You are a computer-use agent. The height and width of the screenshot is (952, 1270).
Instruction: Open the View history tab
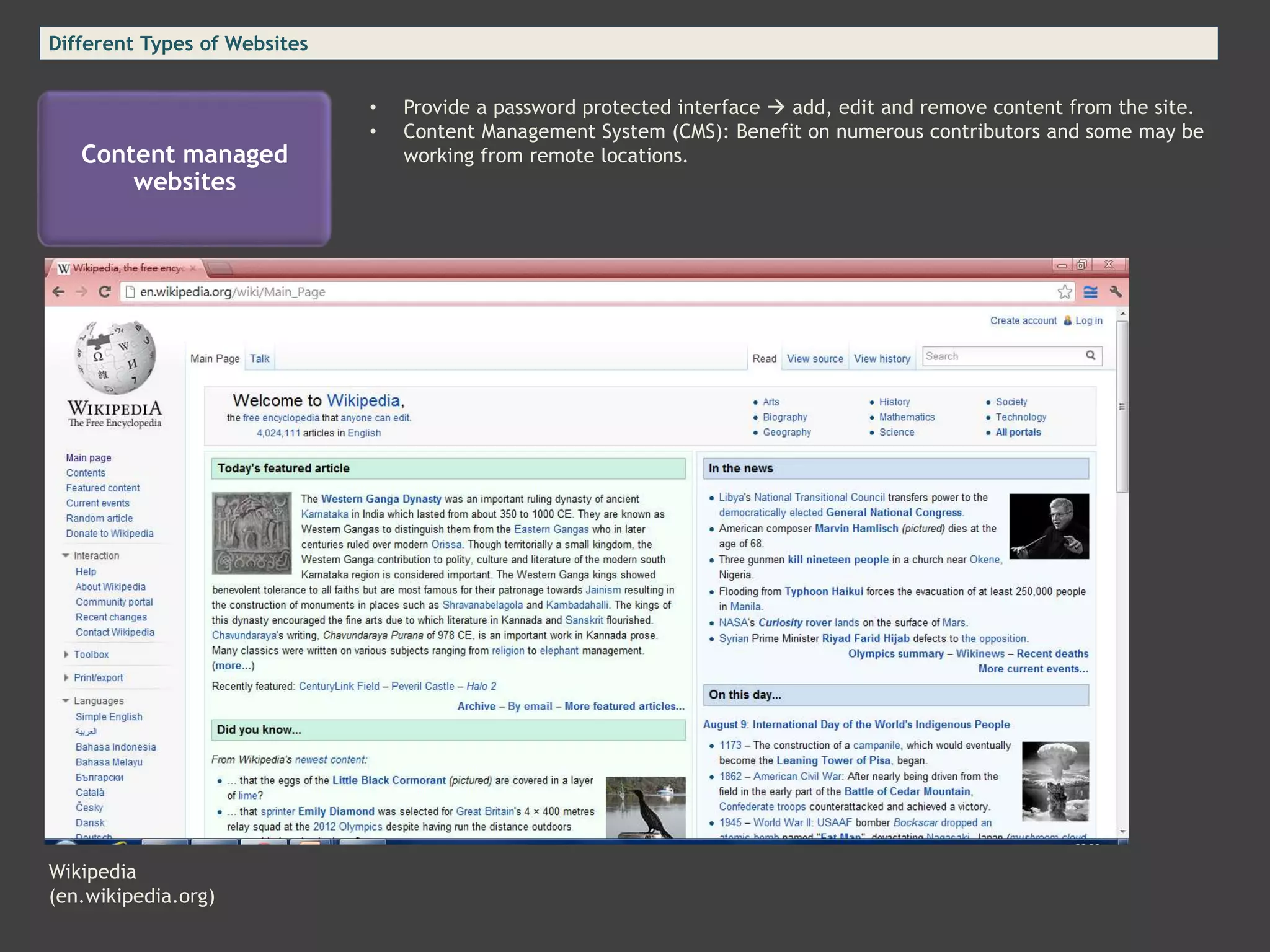point(882,358)
